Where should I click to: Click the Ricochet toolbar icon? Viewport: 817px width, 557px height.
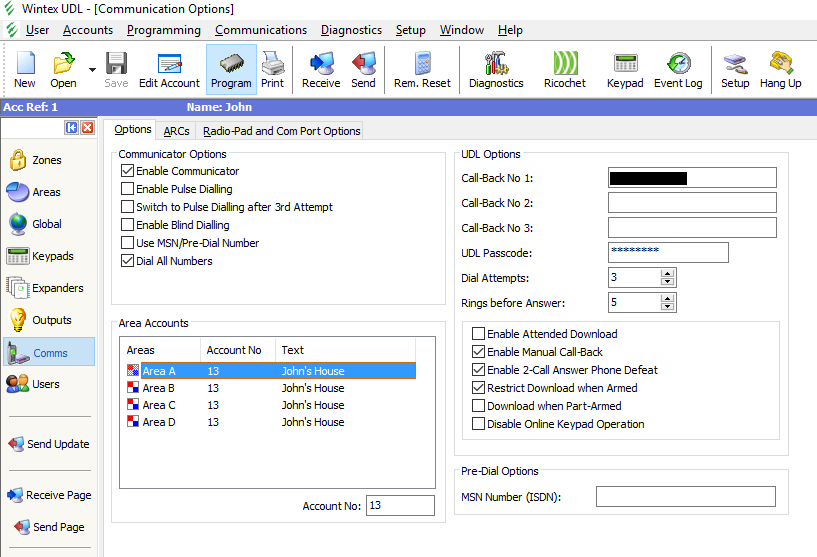564,70
